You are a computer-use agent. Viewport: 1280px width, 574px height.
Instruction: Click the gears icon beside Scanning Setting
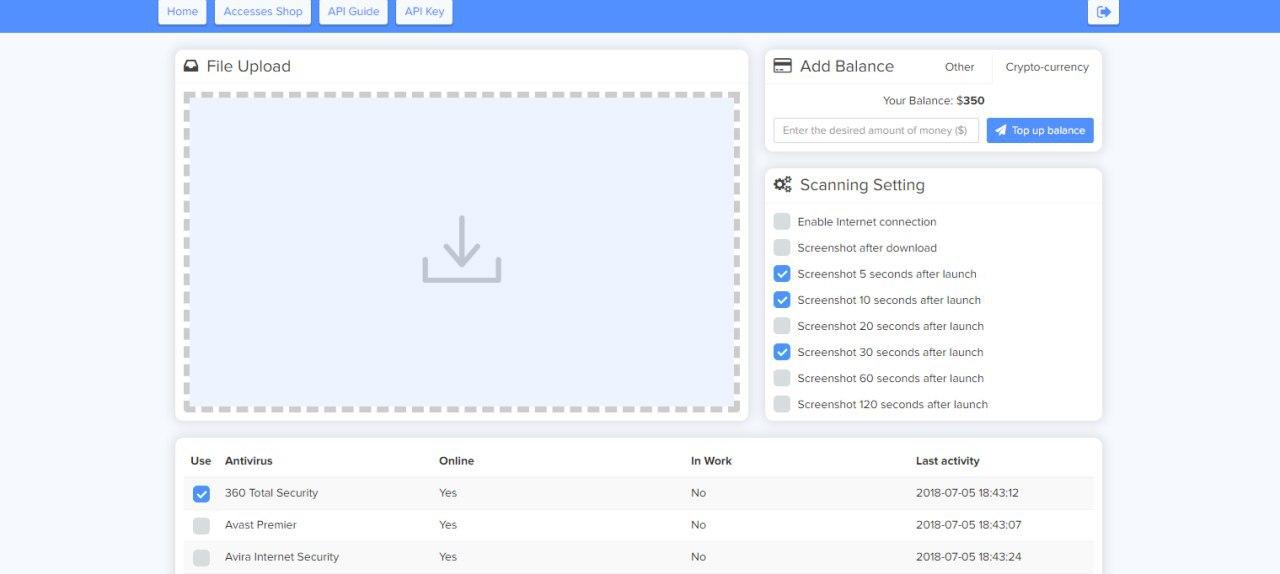(x=783, y=185)
